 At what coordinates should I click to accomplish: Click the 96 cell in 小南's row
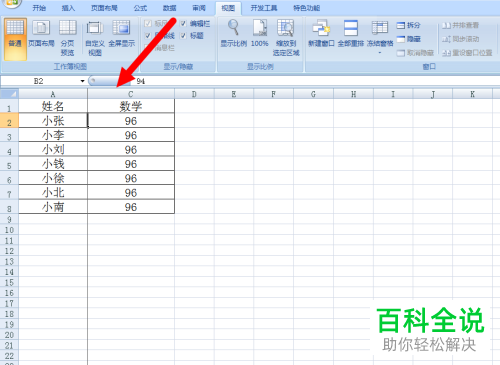pos(131,206)
